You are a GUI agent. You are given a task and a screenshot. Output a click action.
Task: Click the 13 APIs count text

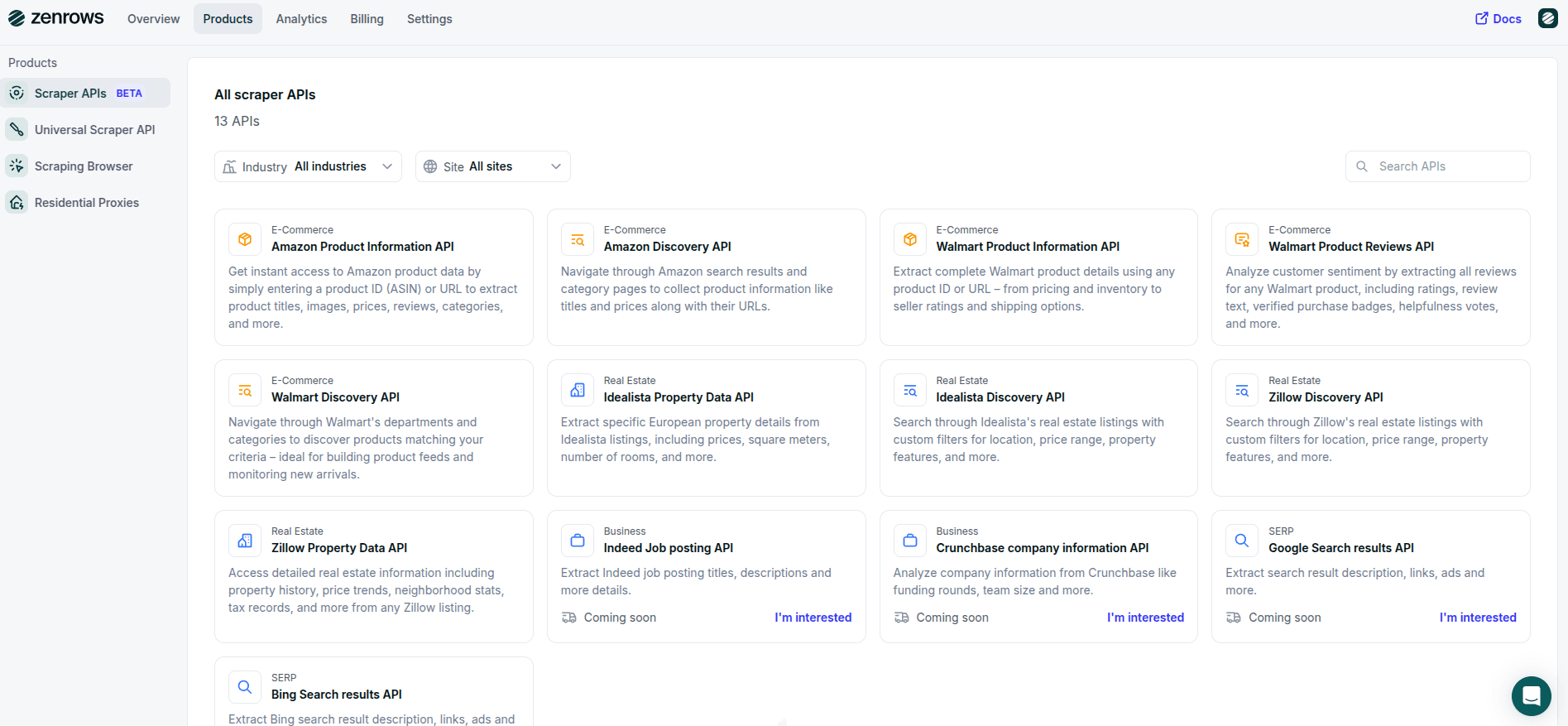click(237, 121)
